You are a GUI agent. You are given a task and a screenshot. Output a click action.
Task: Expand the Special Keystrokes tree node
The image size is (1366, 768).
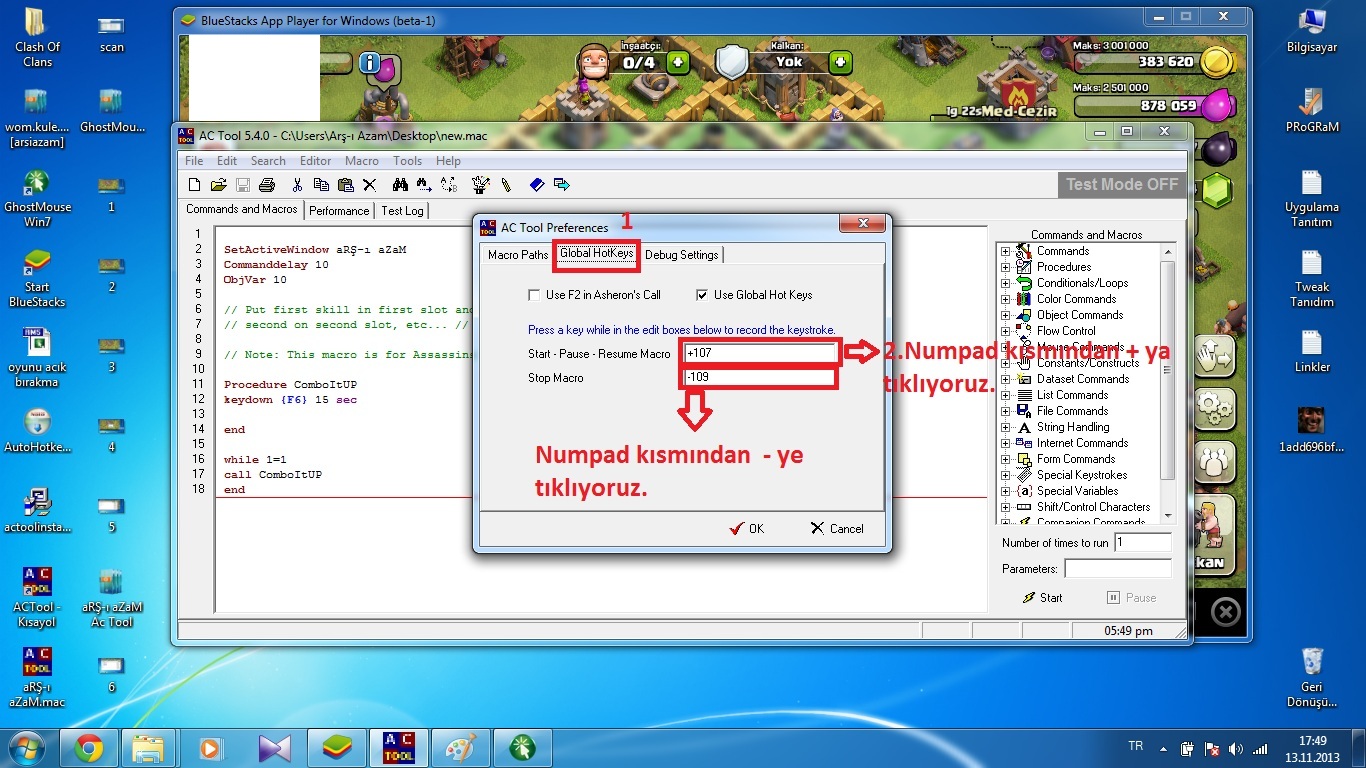coord(1005,475)
